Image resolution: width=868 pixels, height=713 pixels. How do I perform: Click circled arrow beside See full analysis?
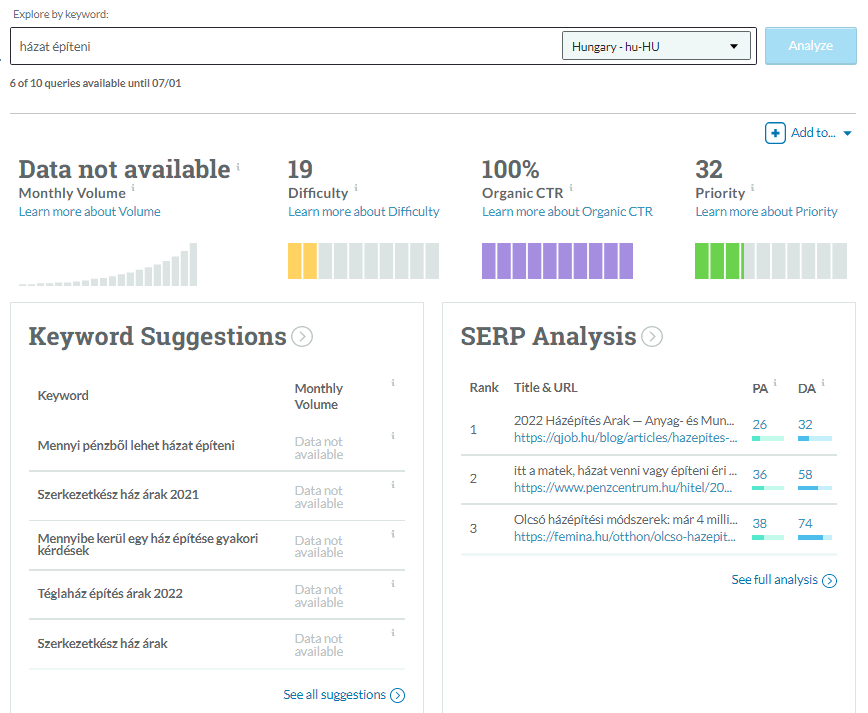pos(829,581)
